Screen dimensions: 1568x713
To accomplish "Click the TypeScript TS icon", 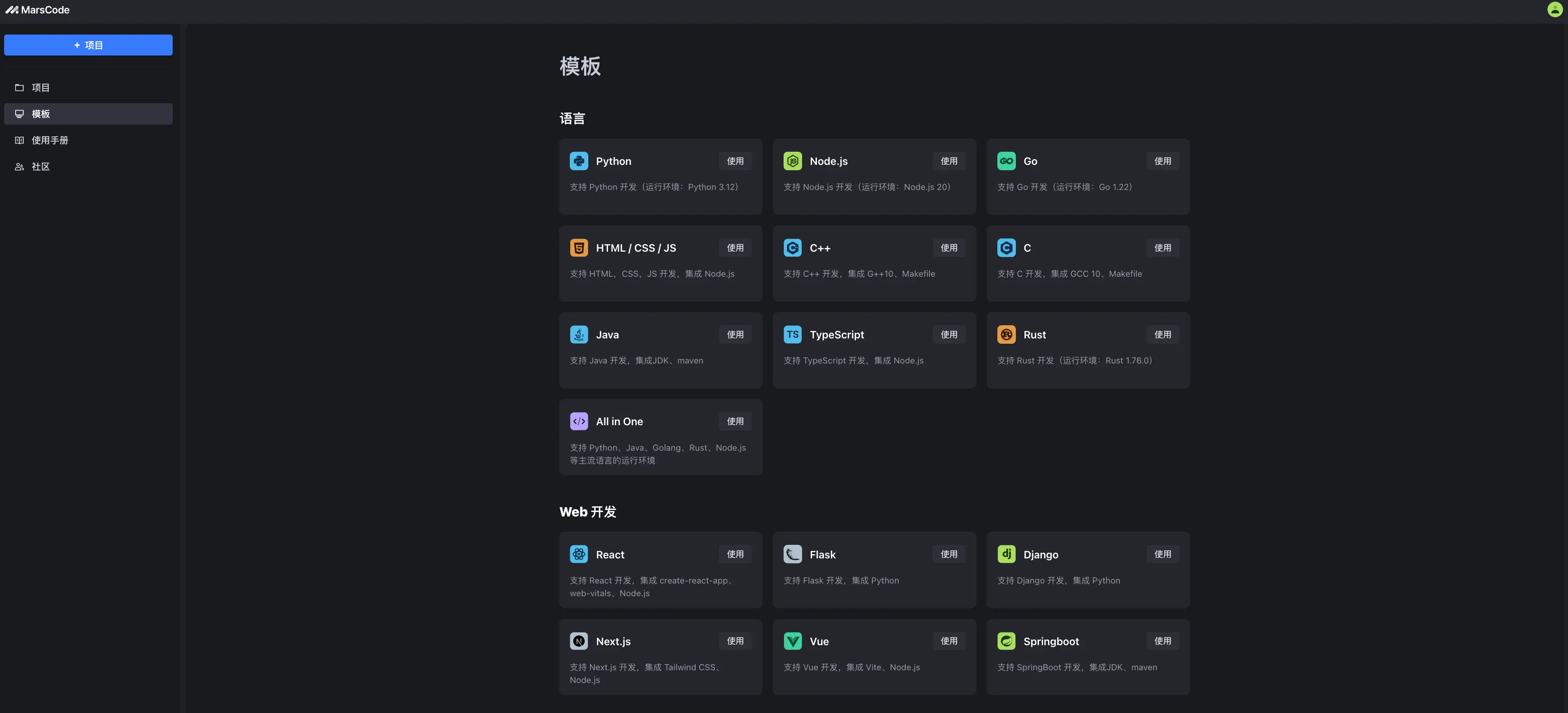I will point(792,334).
